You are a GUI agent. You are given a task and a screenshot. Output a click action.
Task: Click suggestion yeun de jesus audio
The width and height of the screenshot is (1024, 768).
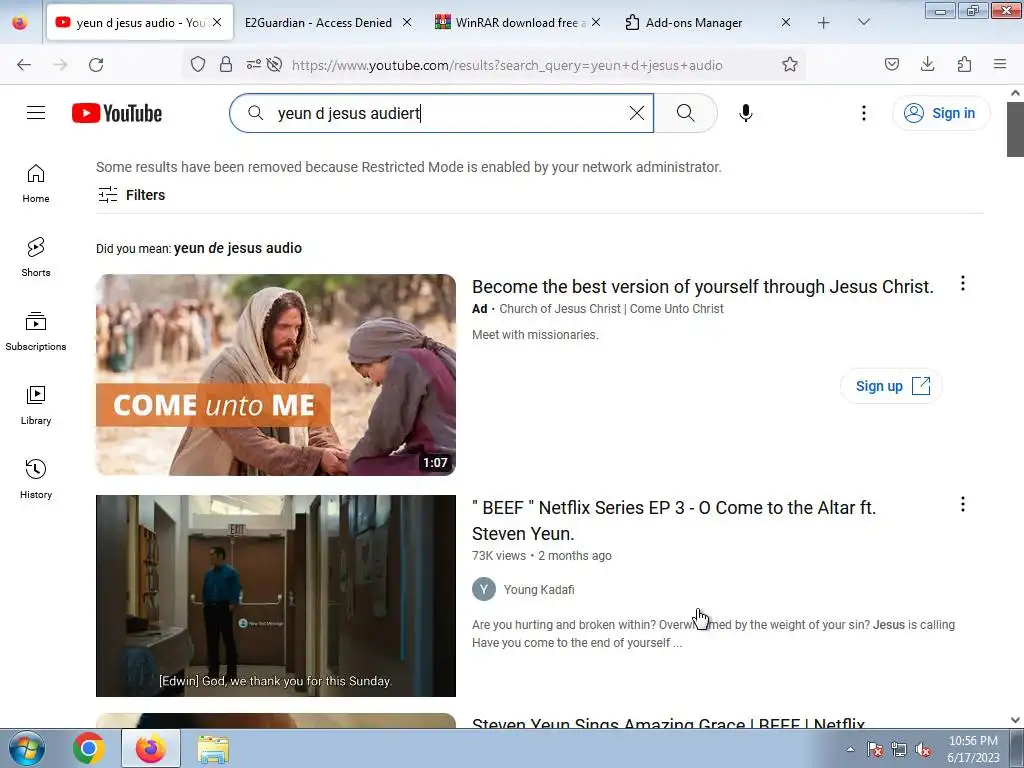[238, 248]
